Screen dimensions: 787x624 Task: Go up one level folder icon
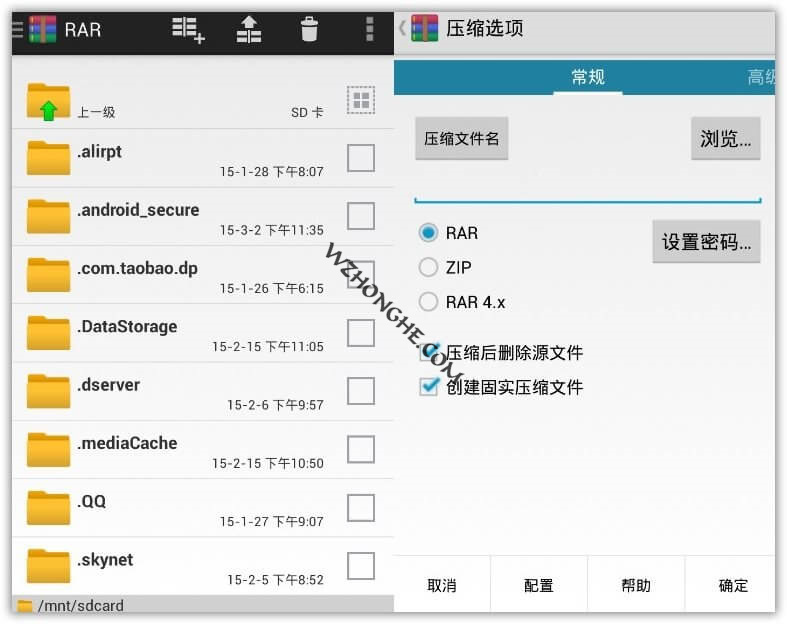click(48, 102)
